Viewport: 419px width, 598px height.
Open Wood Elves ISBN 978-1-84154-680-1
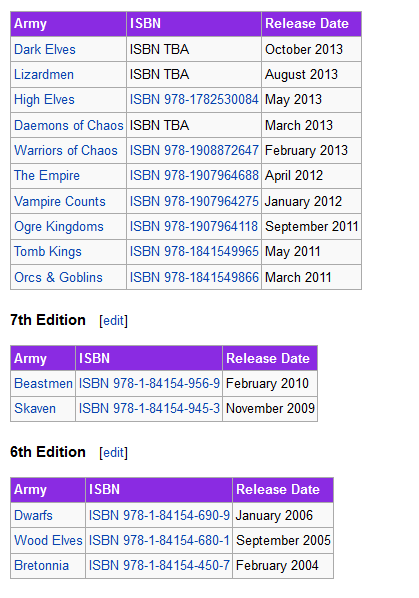159,540
